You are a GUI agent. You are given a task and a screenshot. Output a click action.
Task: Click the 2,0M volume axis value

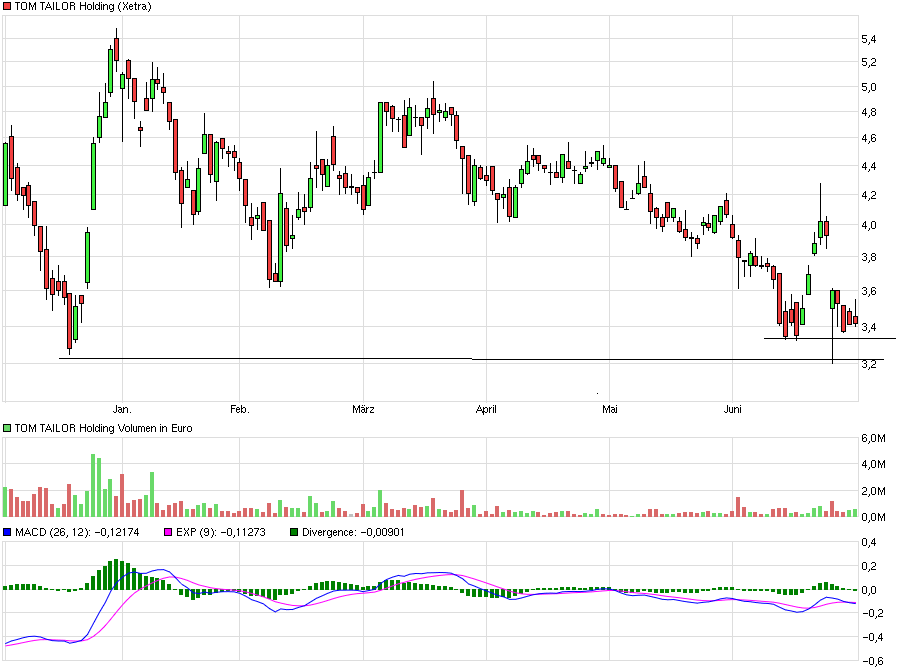coord(873,491)
